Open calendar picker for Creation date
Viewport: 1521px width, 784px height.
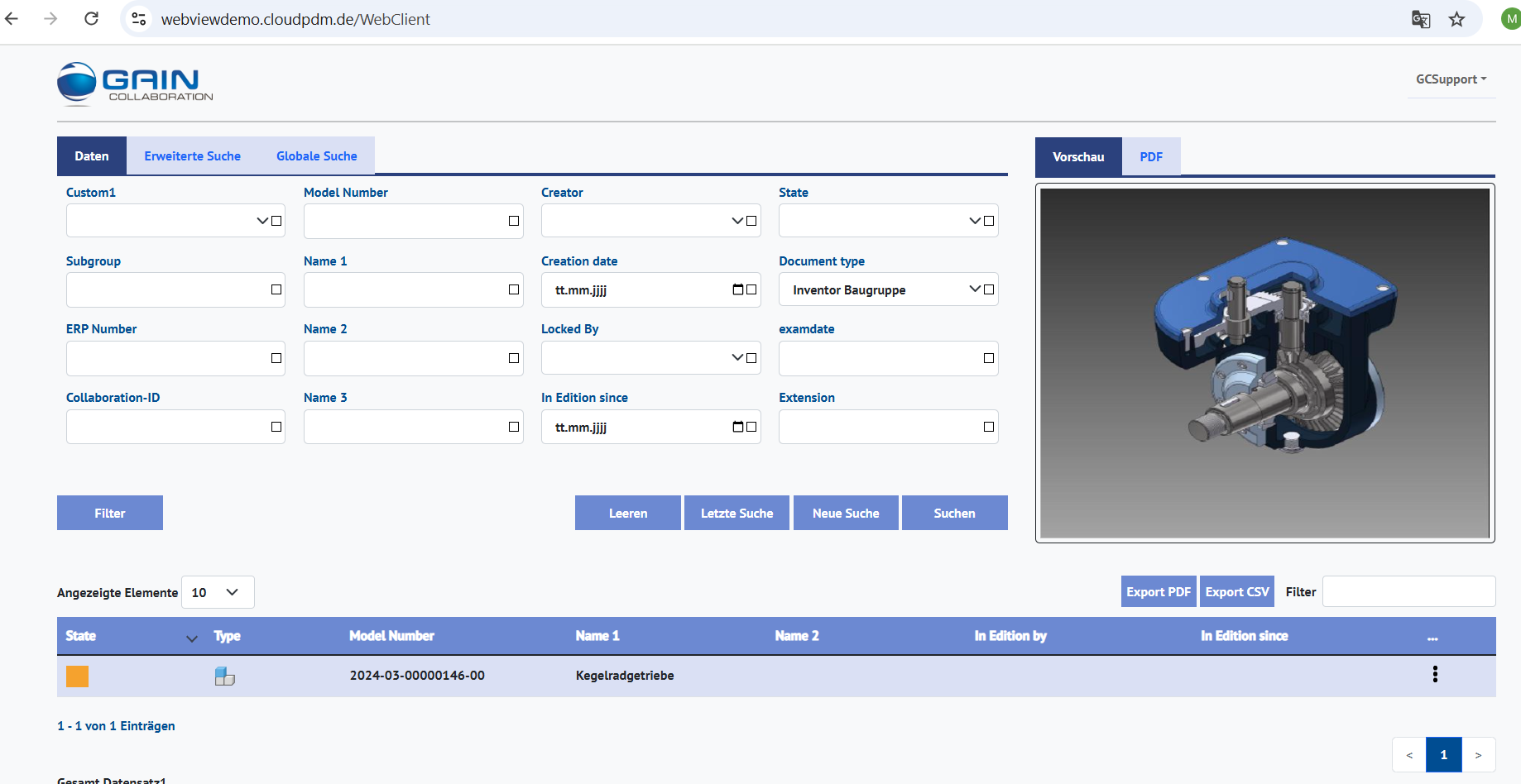click(x=738, y=289)
